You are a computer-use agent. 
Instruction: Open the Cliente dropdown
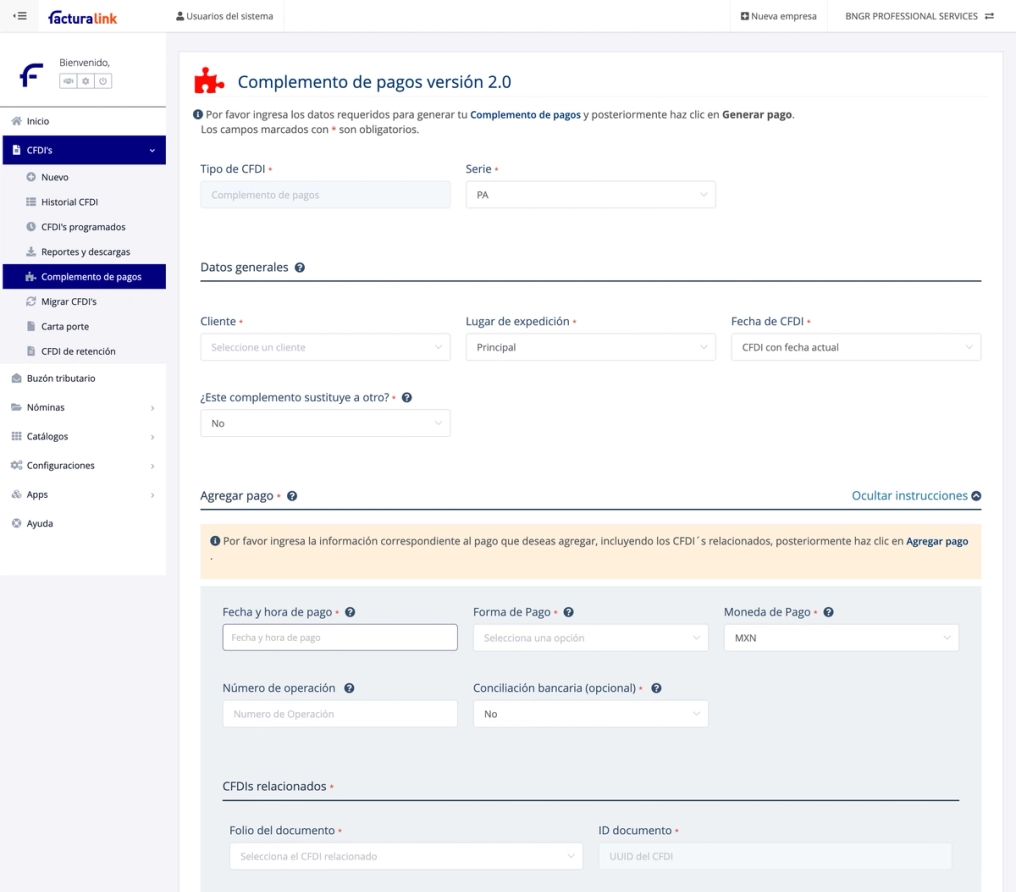click(325, 347)
